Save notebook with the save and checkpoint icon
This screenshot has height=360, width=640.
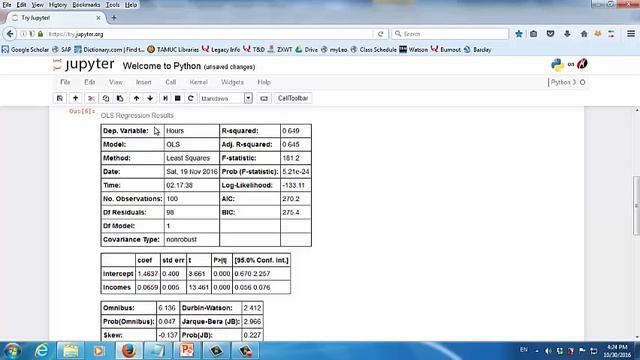[60, 98]
